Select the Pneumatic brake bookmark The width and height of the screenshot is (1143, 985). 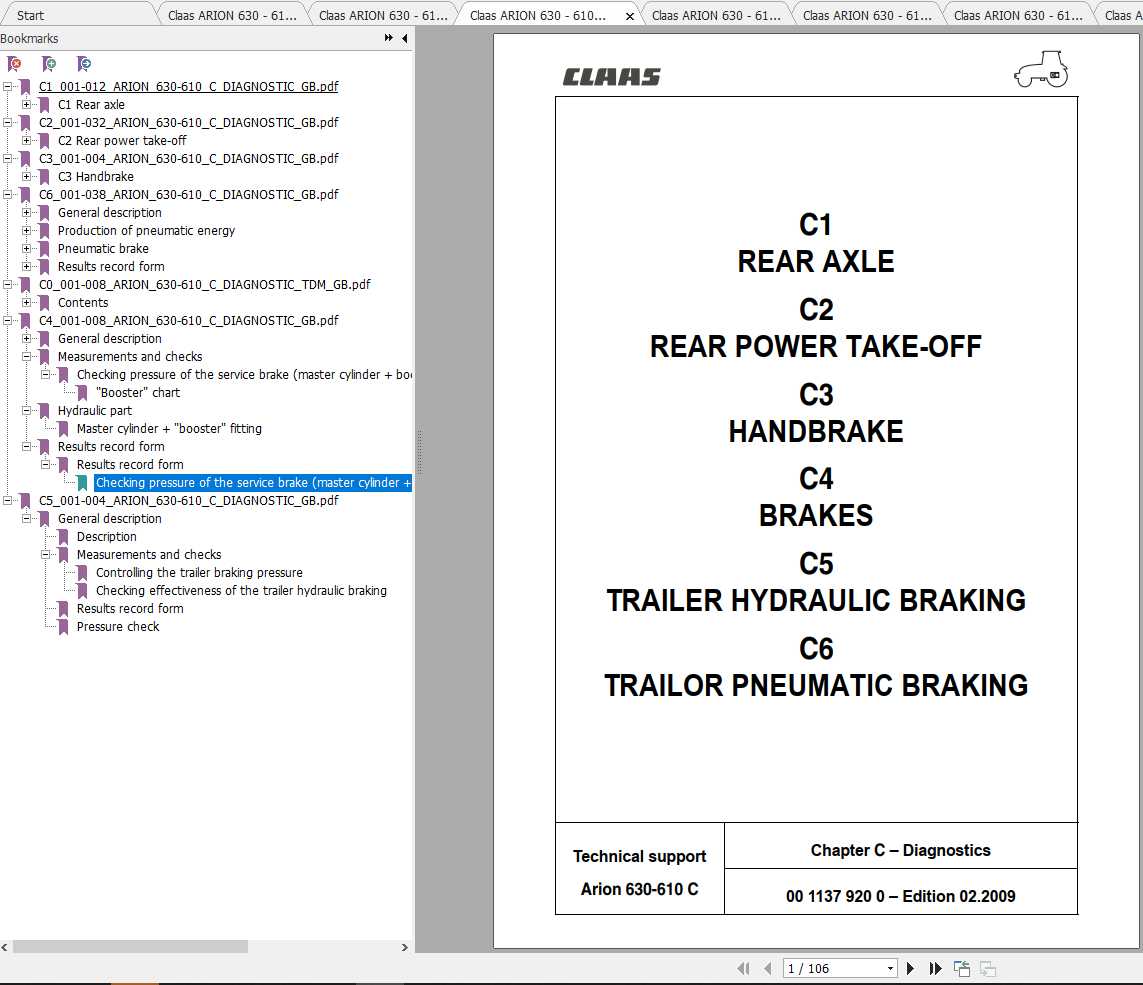[x=103, y=249]
